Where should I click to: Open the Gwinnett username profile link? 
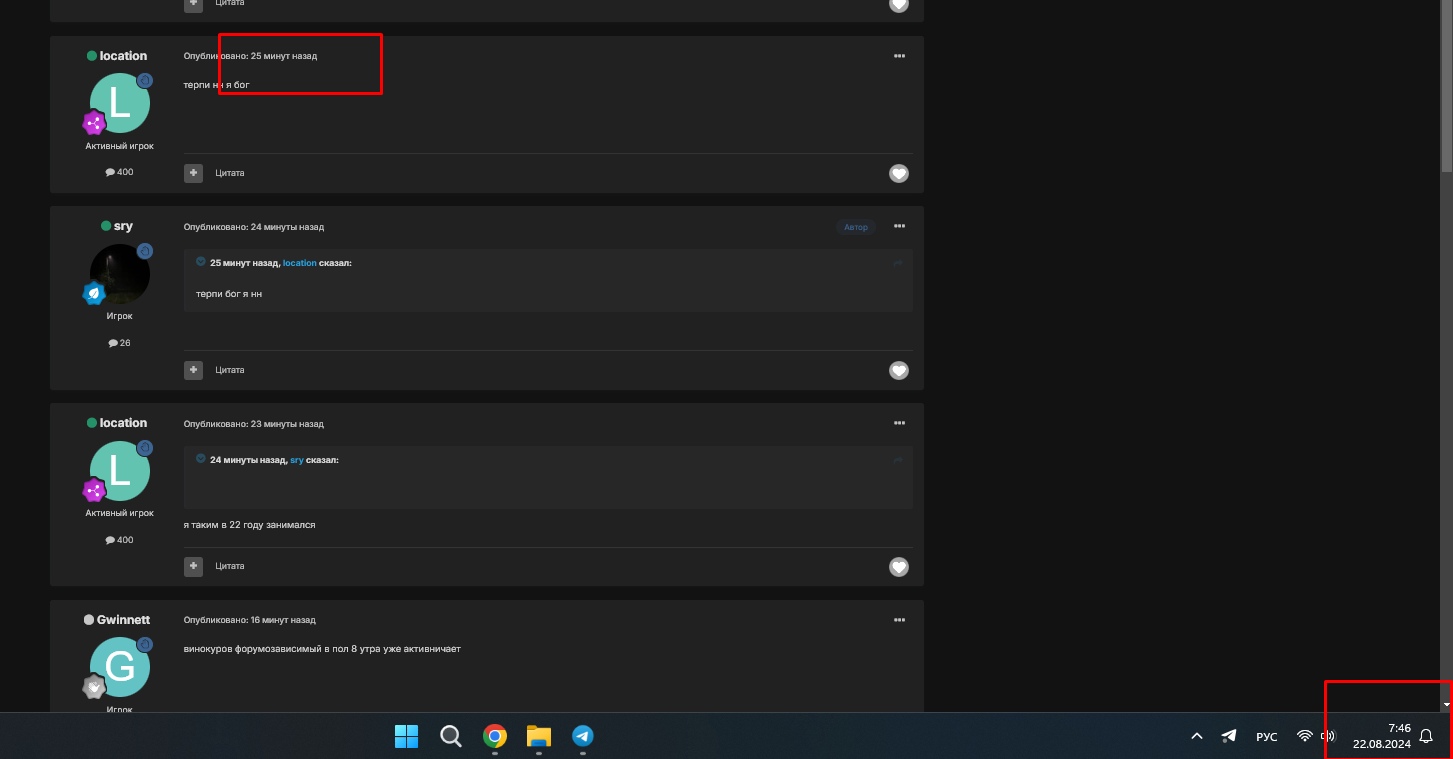pyautogui.click(x=123, y=620)
